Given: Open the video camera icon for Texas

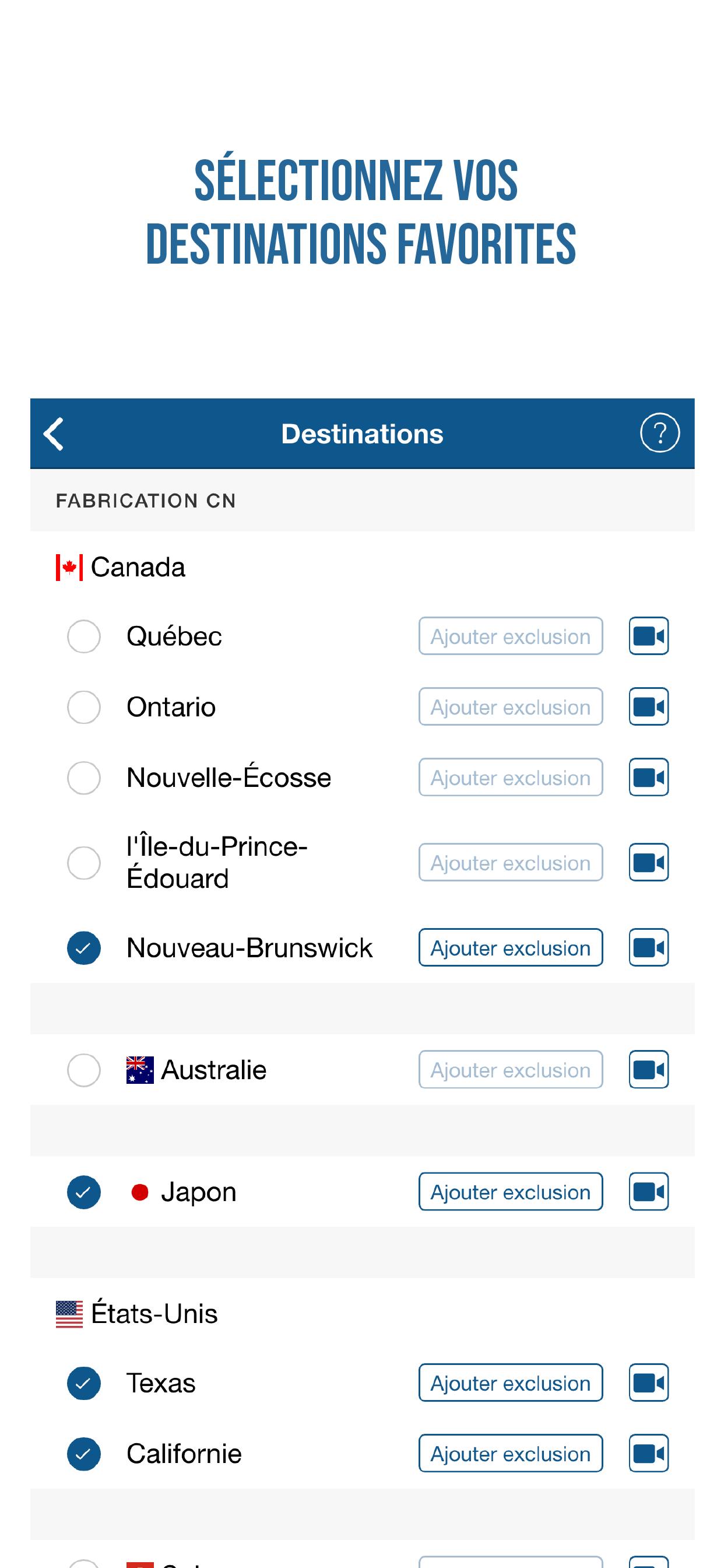Looking at the screenshot, I should pyautogui.click(x=649, y=1383).
